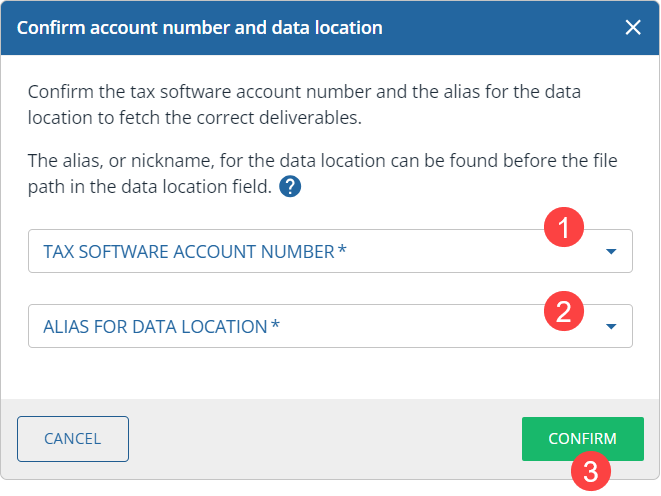Expand the Alias for Data Location arrow
661x496 pixels.
tap(612, 326)
